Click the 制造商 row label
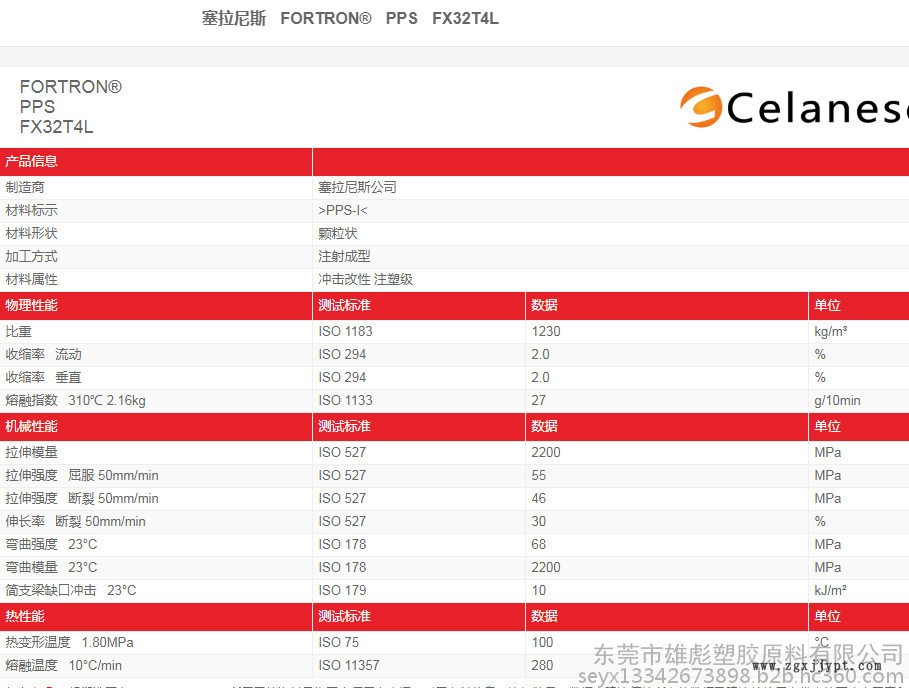Image resolution: width=909 pixels, height=688 pixels. pyautogui.click(x=25, y=187)
